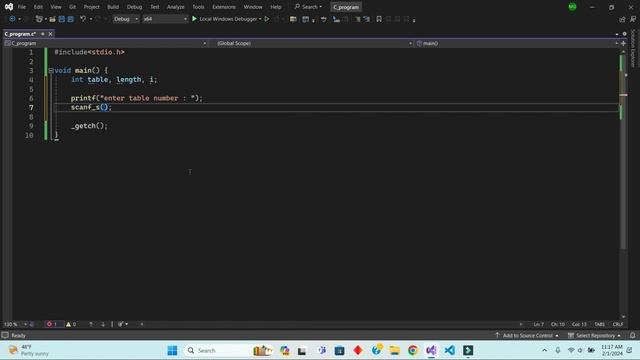Image resolution: width=640 pixels, height=360 pixels.
Task: Click the TABS indicator in status bar
Action: pos(599,324)
